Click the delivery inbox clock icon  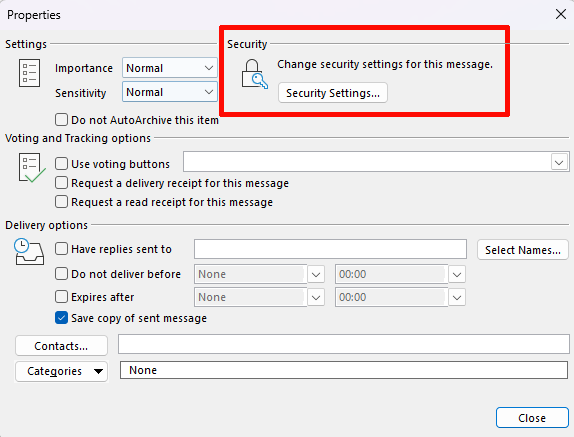(x=29, y=251)
